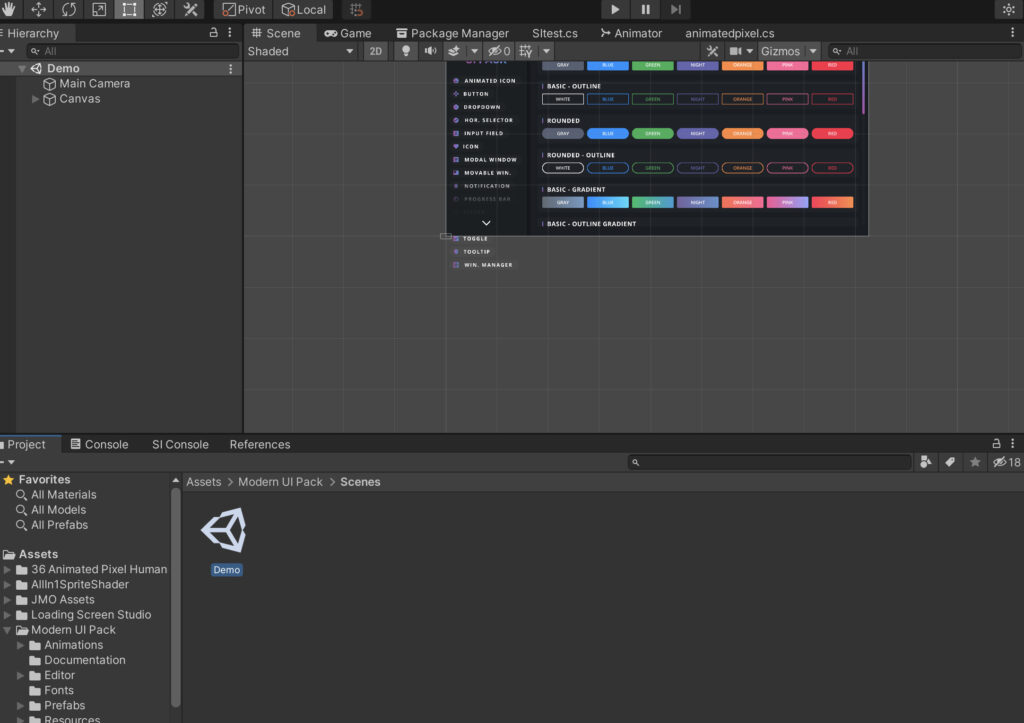Enable 2D view mode
Screen dimensions: 1024x723
(375, 50)
